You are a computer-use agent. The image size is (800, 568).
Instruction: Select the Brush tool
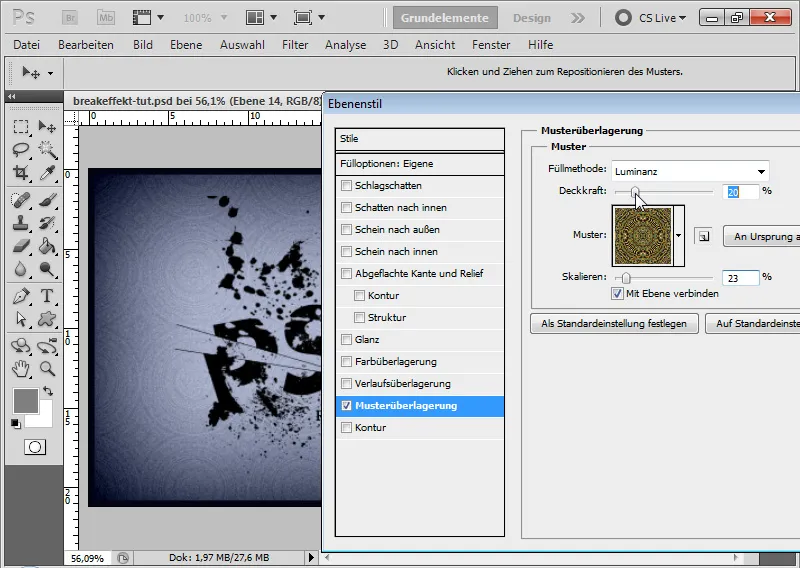(47, 200)
